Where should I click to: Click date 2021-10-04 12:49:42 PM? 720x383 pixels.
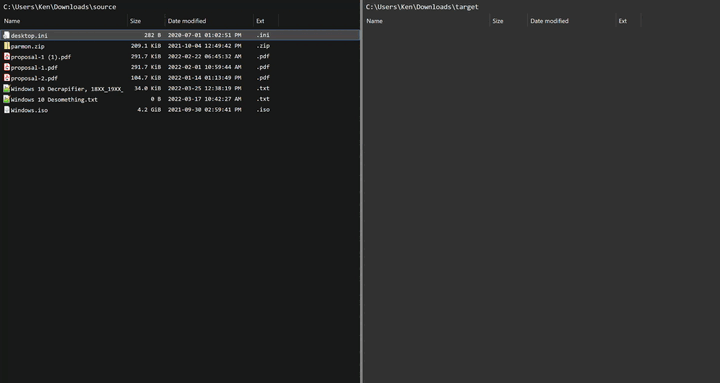click(204, 46)
